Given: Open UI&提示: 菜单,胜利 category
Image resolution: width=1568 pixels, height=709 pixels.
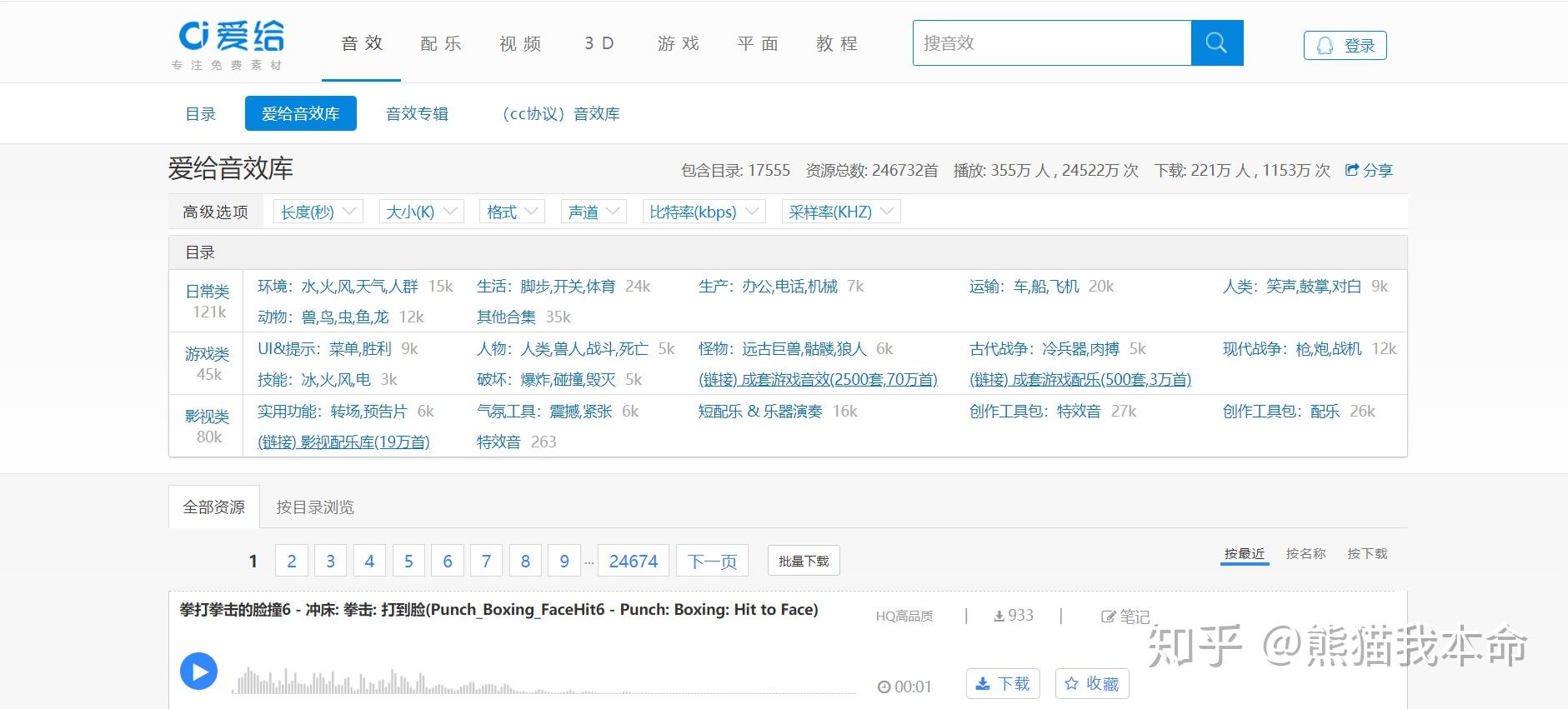Looking at the screenshot, I should coord(324,349).
